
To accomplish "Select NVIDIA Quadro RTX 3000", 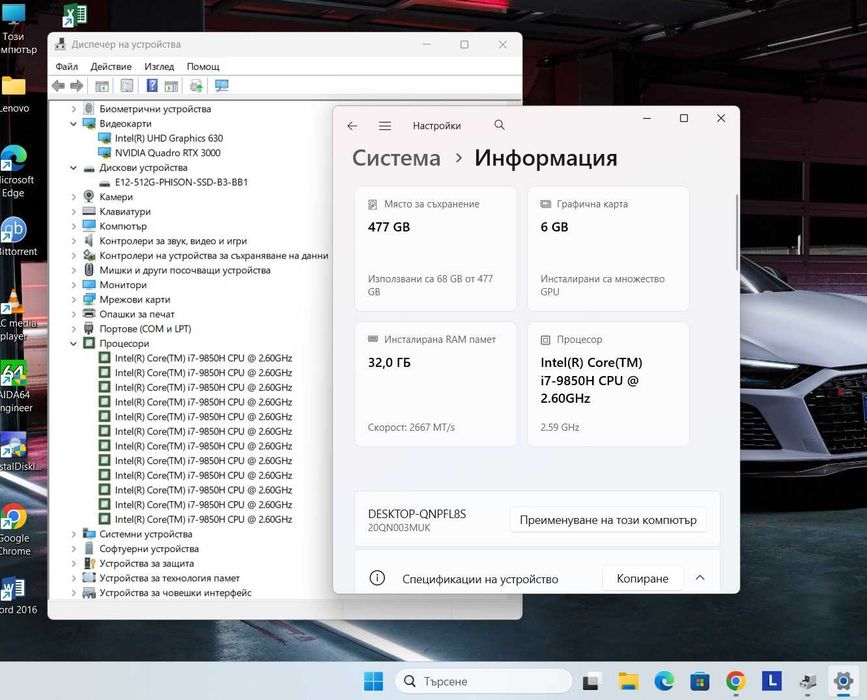I will tap(168, 153).
